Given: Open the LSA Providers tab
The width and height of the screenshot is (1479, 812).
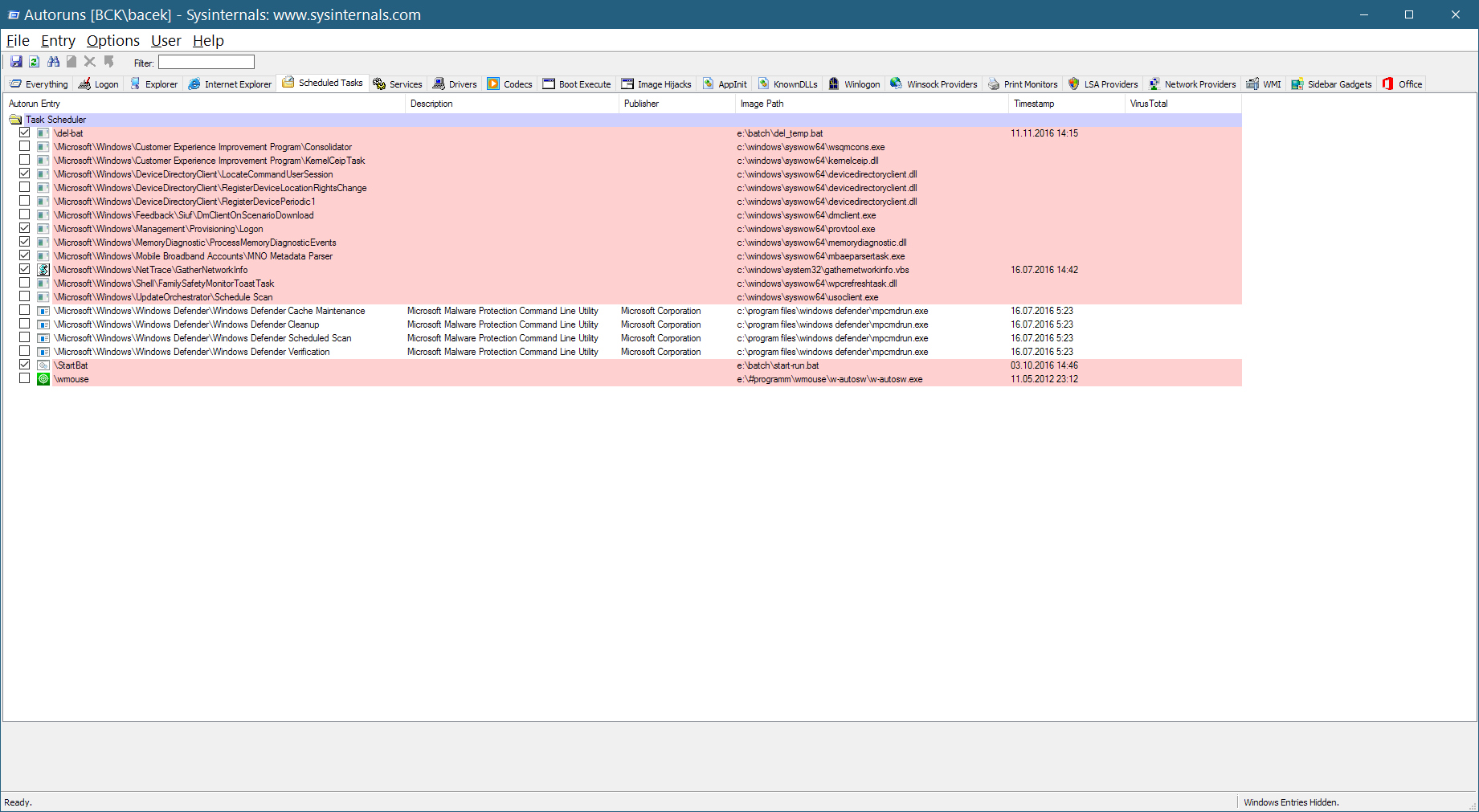Looking at the screenshot, I should point(1103,84).
